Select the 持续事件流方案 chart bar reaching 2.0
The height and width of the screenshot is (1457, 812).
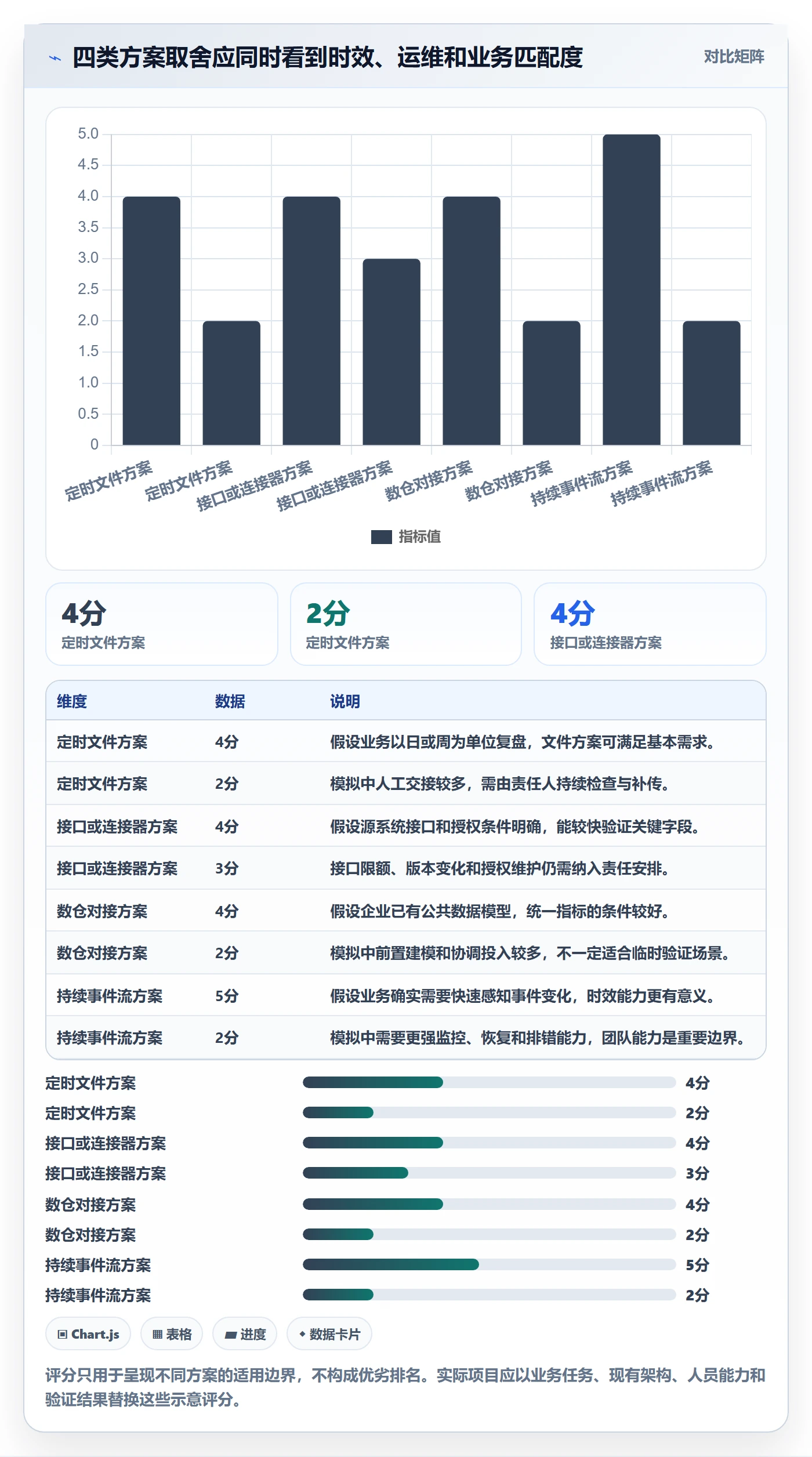712,383
